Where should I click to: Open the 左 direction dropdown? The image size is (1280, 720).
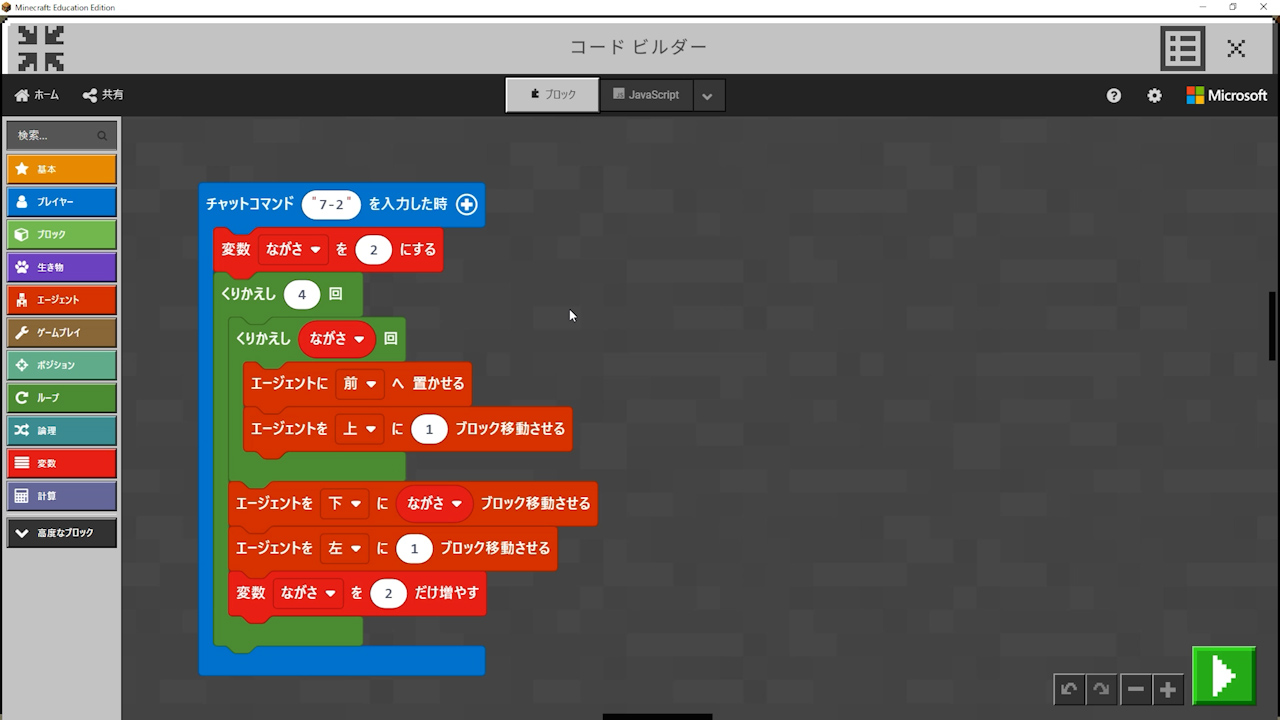tap(344, 548)
